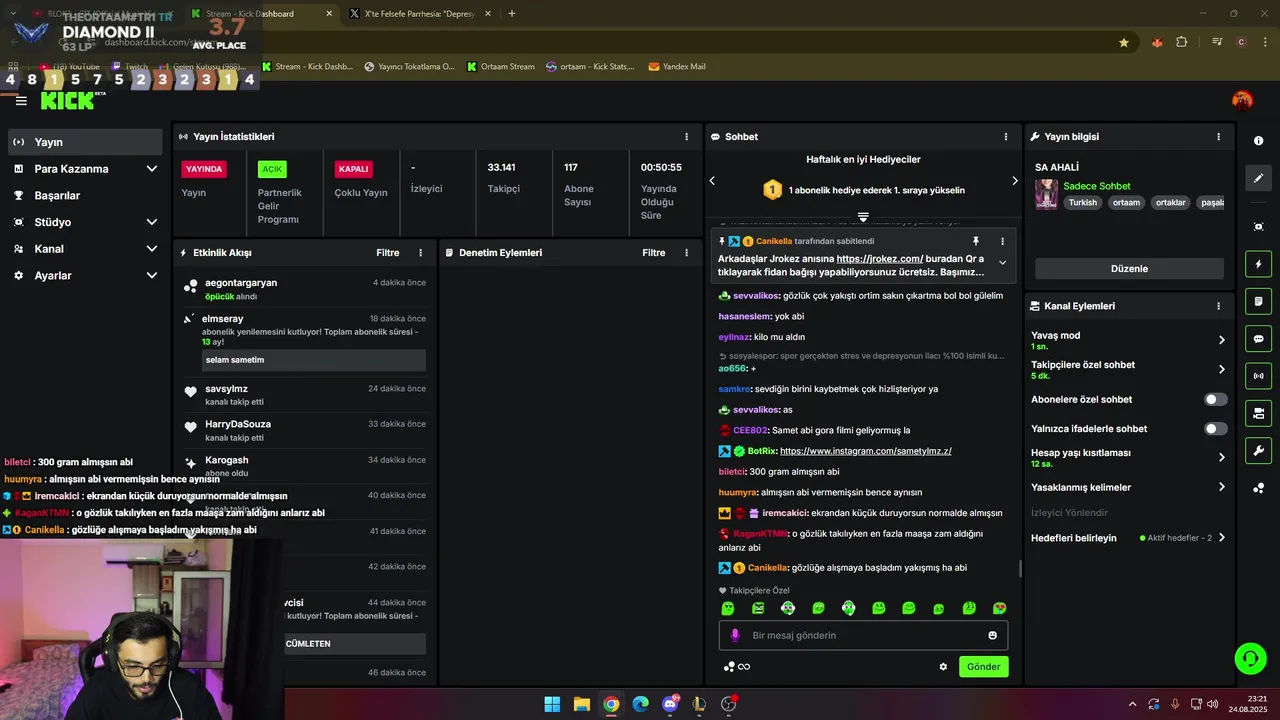1280x720 pixels.
Task: Open Yasaklanmış kelimeler chevron
Action: click(1221, 487)
